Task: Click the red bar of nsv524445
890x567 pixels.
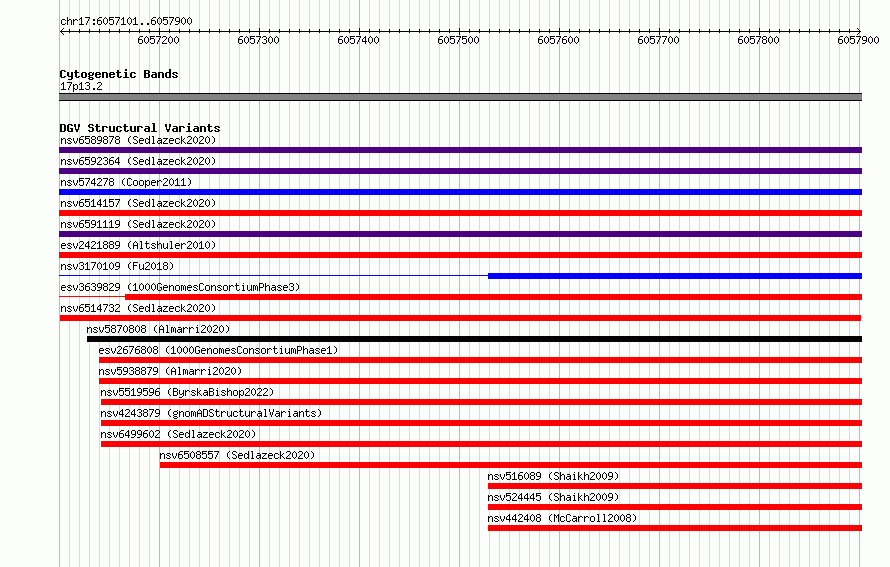Action: 675,507
